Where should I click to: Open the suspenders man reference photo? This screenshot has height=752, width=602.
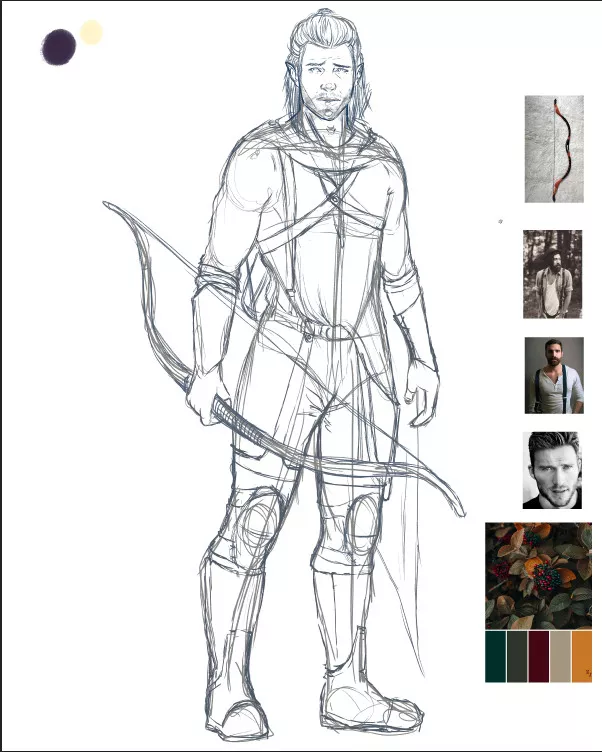pos(554,375)
